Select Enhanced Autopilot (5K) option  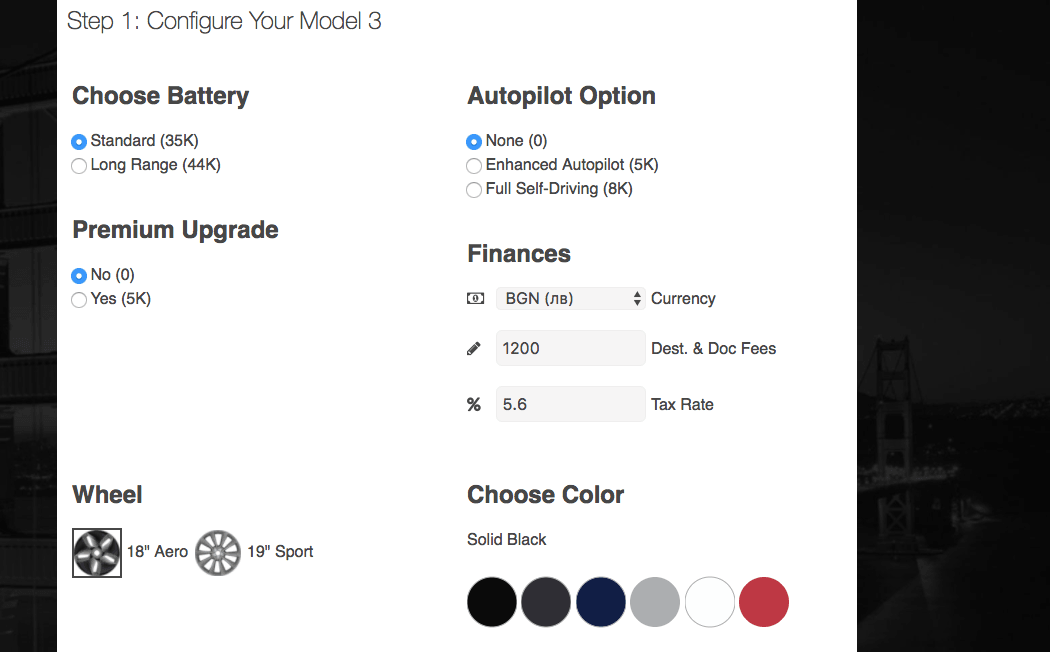click(474, 166)
